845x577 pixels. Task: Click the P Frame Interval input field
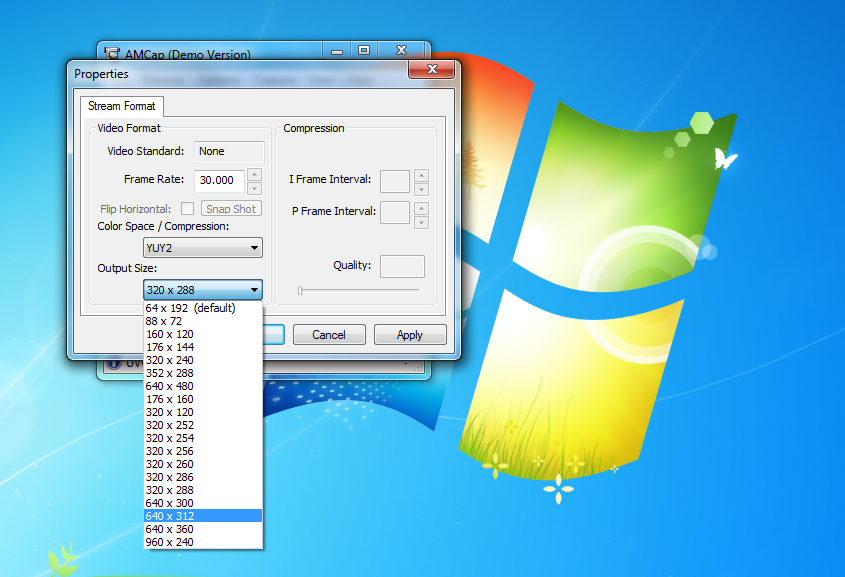coord(395,213)
